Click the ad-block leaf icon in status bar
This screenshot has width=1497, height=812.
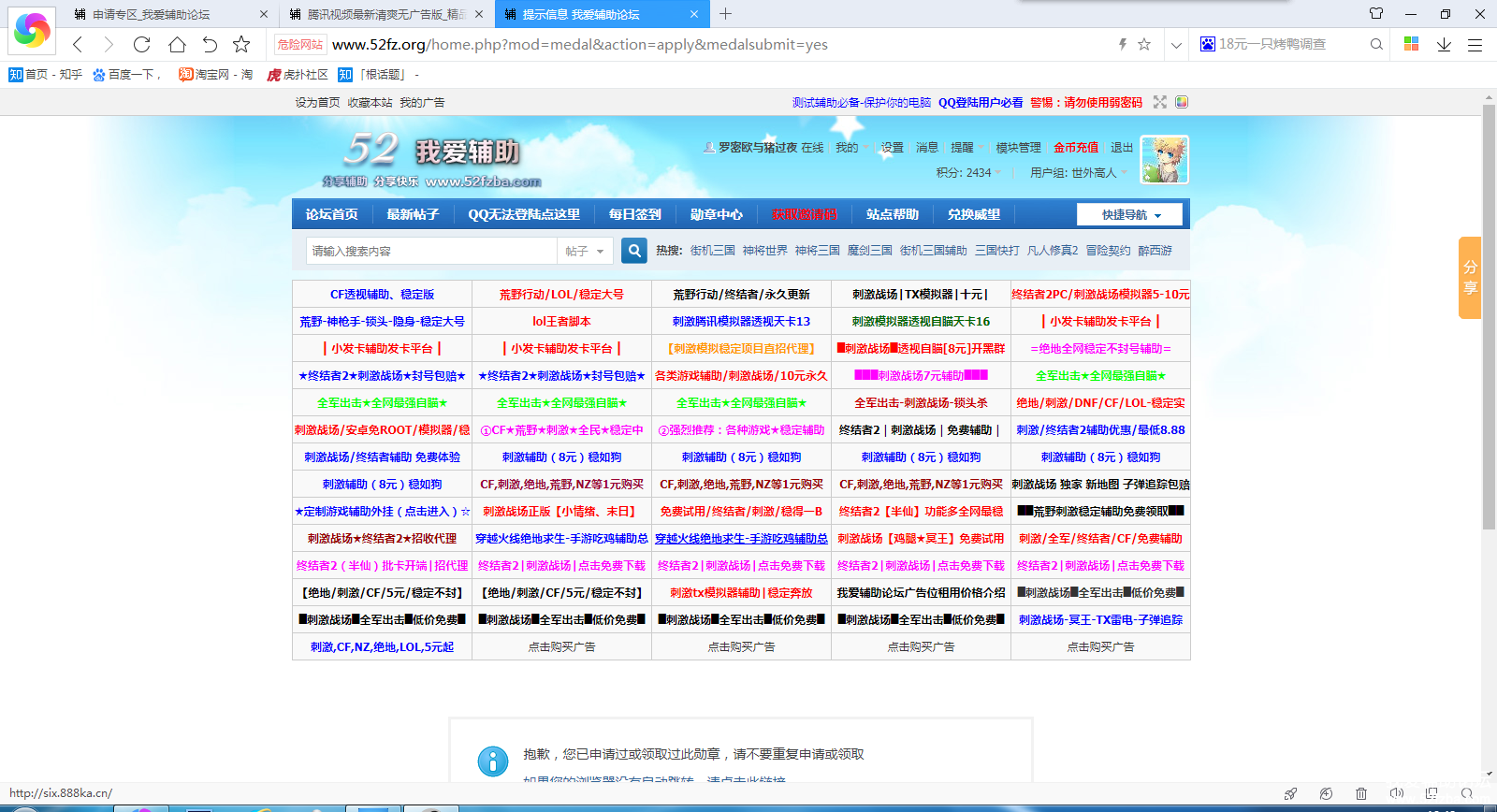pyautogui.click(x=1326, y=793)
